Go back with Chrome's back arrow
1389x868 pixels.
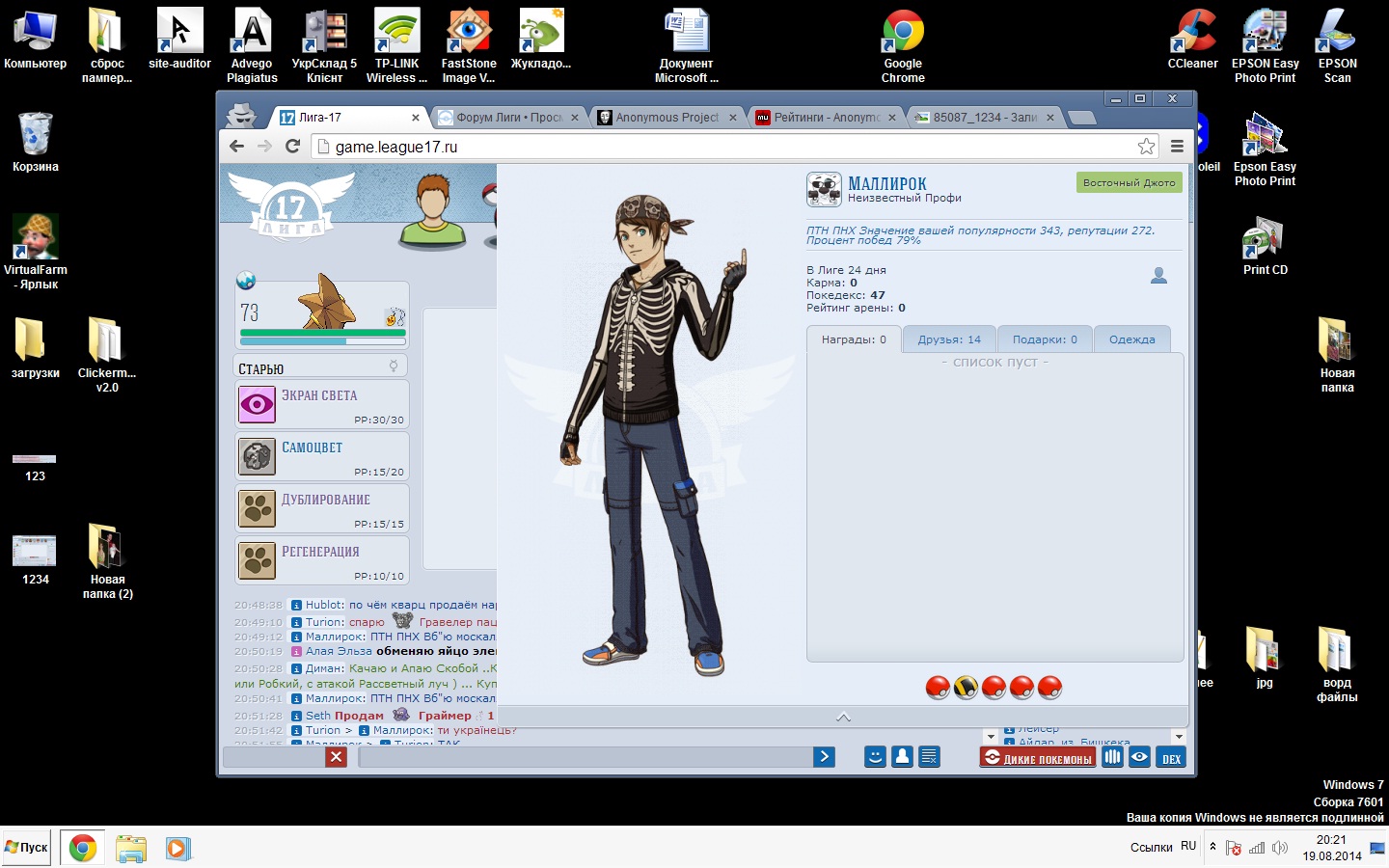237,147
